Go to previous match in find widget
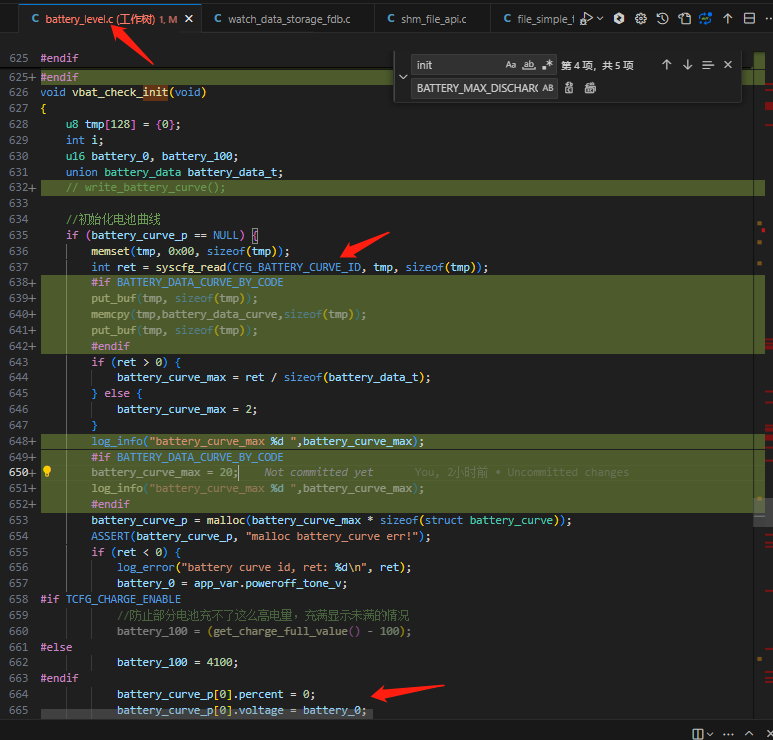773x740 pixels. point(667,65)
